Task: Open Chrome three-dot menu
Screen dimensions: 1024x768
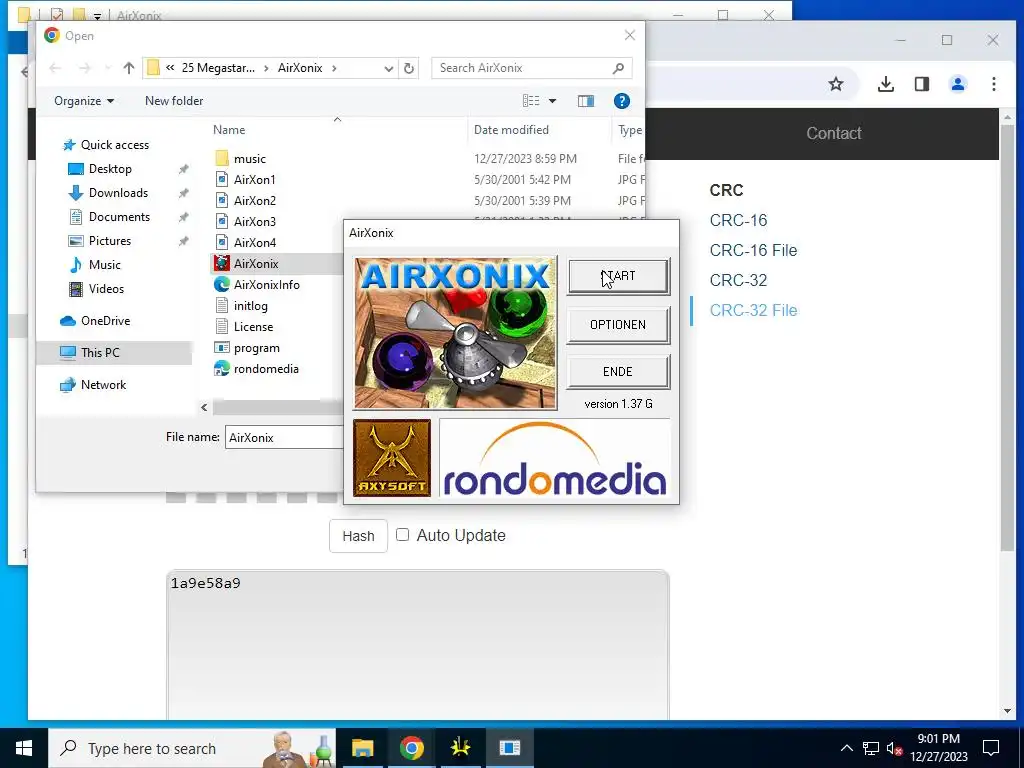Action: [x=993, y=84]
